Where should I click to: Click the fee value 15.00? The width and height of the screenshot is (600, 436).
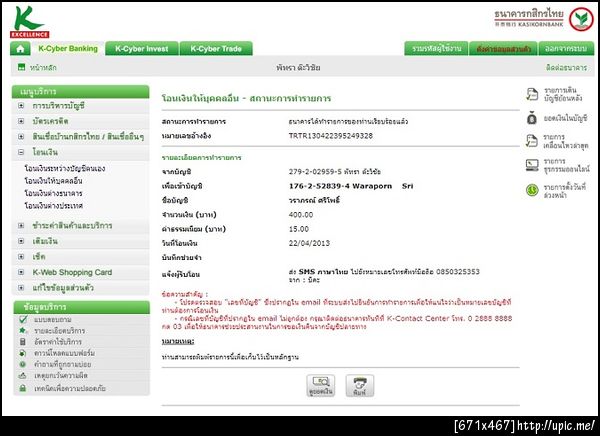pos(299,229)
